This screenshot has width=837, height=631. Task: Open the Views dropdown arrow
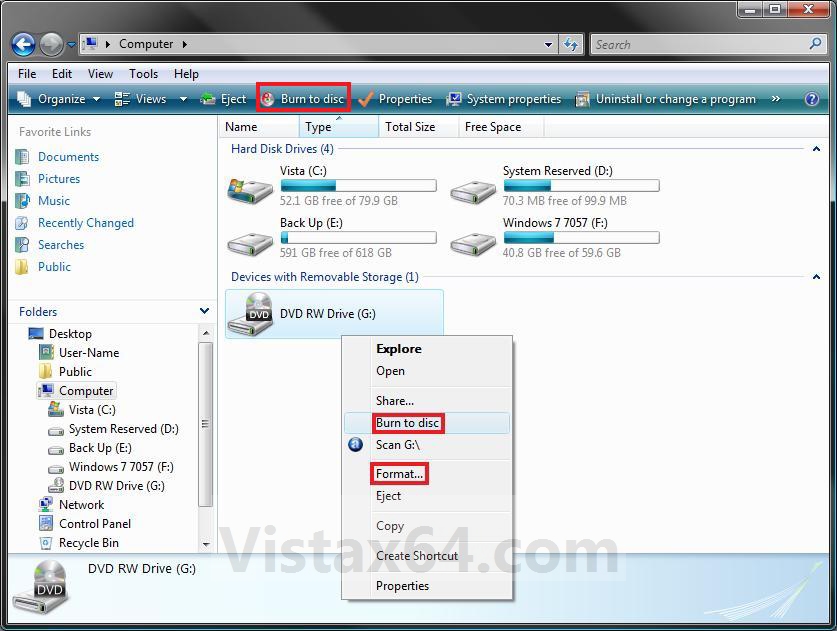click(x=183, y=99)
